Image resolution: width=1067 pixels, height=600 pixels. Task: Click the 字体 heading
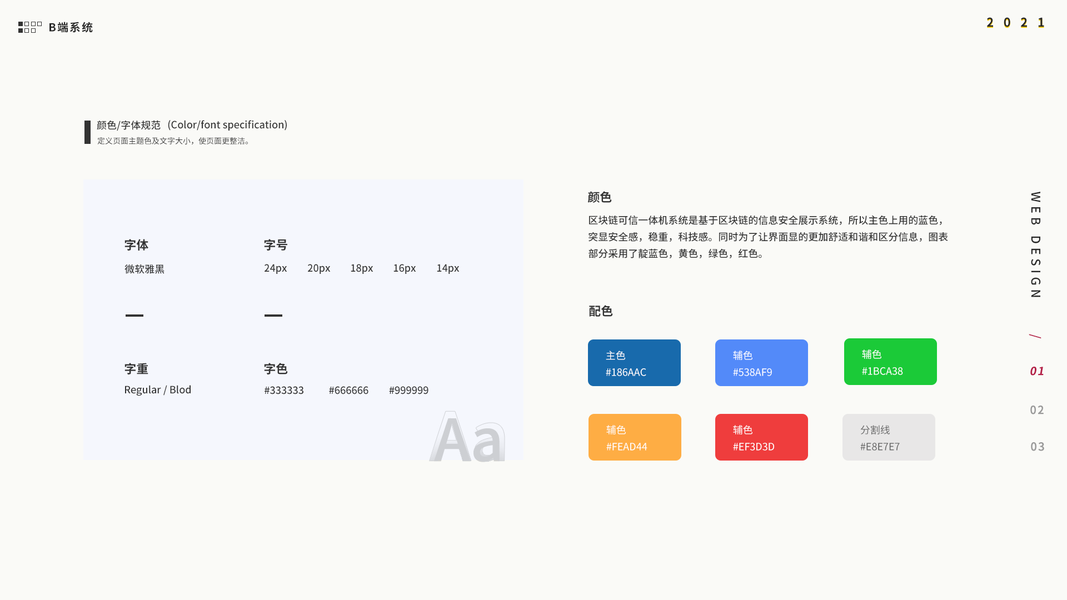click(136, 245)
